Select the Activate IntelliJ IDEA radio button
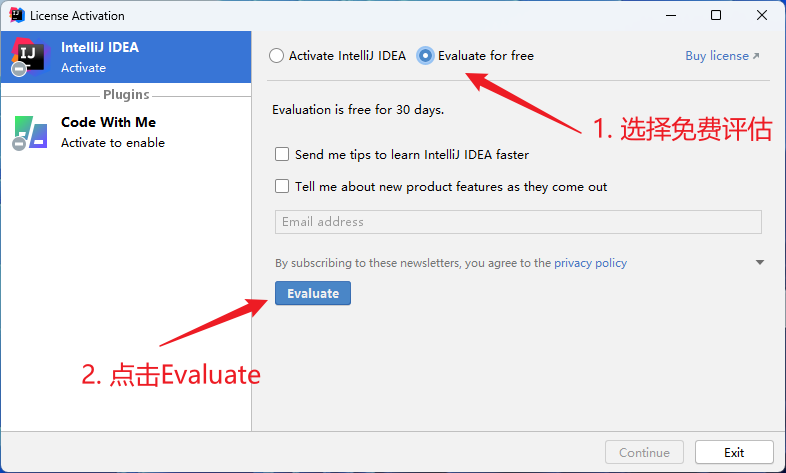This screenshot has width=786, height=473. [x=276, y=56]
